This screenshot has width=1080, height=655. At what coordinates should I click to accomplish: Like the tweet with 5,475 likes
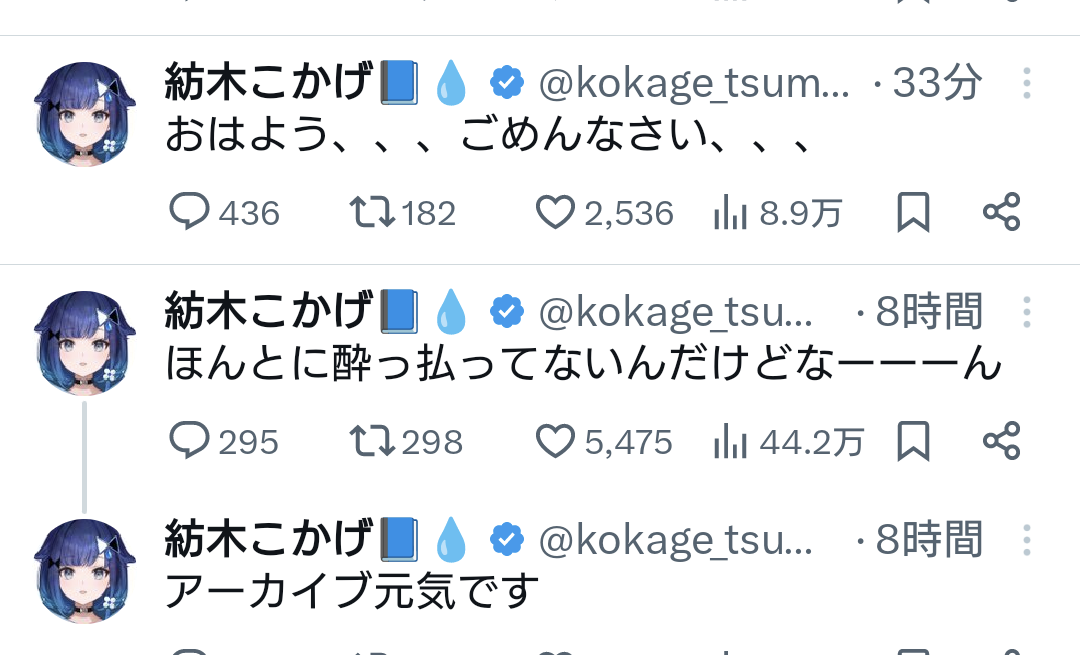556,441
